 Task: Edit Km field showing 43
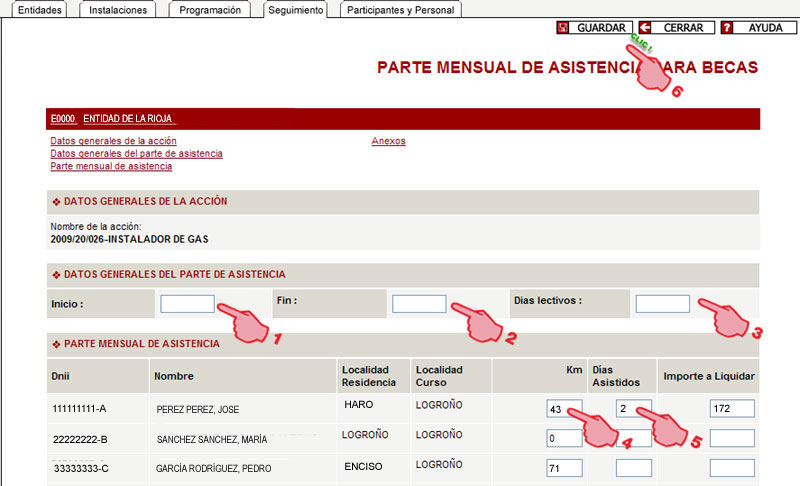click(x=564, y=409)
